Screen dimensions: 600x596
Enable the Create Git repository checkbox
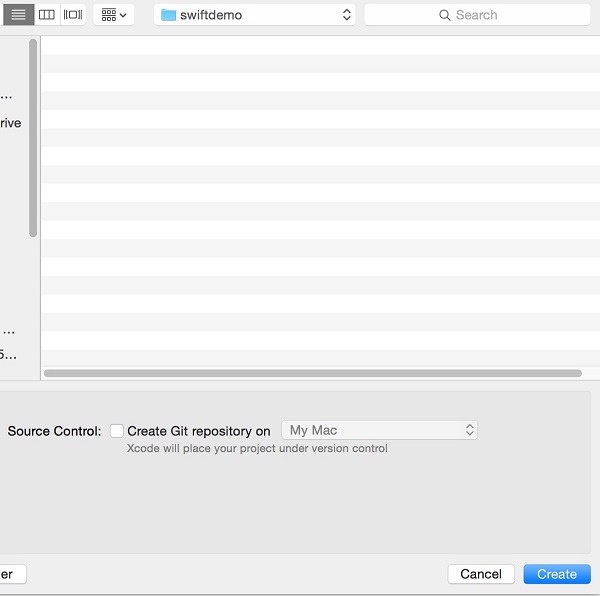click(x=117, y=431)
